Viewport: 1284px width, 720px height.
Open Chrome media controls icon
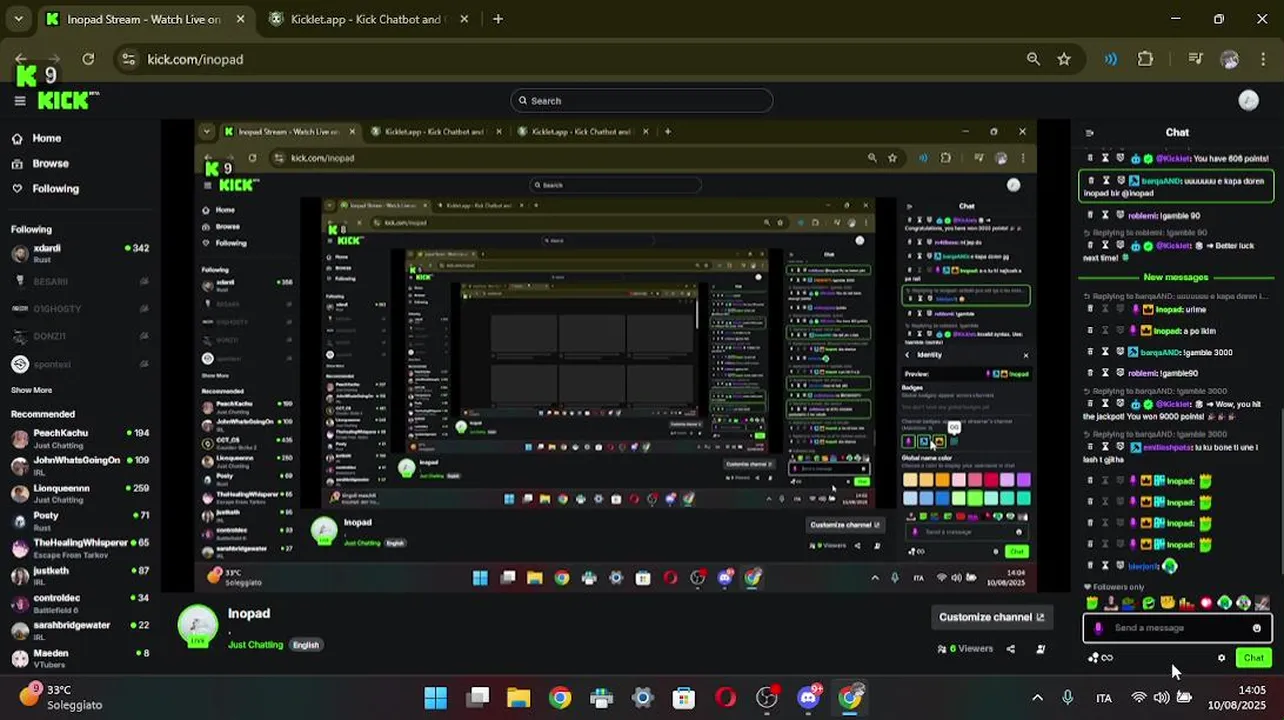coord(1195,59)
